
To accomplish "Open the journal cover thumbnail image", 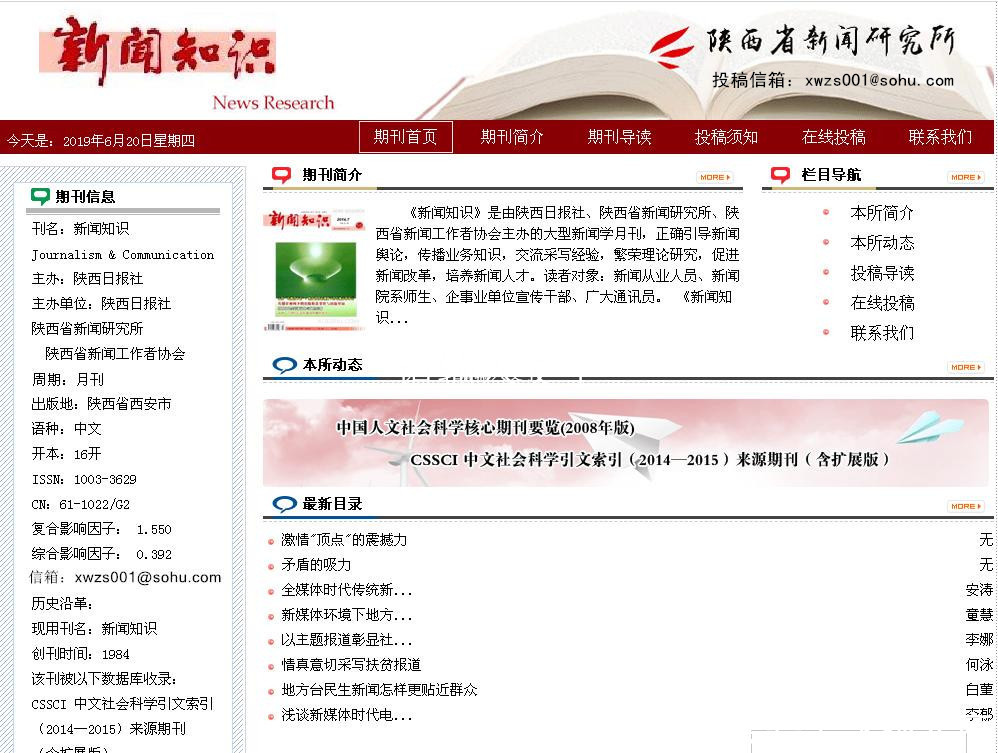I will click(315, 269).
